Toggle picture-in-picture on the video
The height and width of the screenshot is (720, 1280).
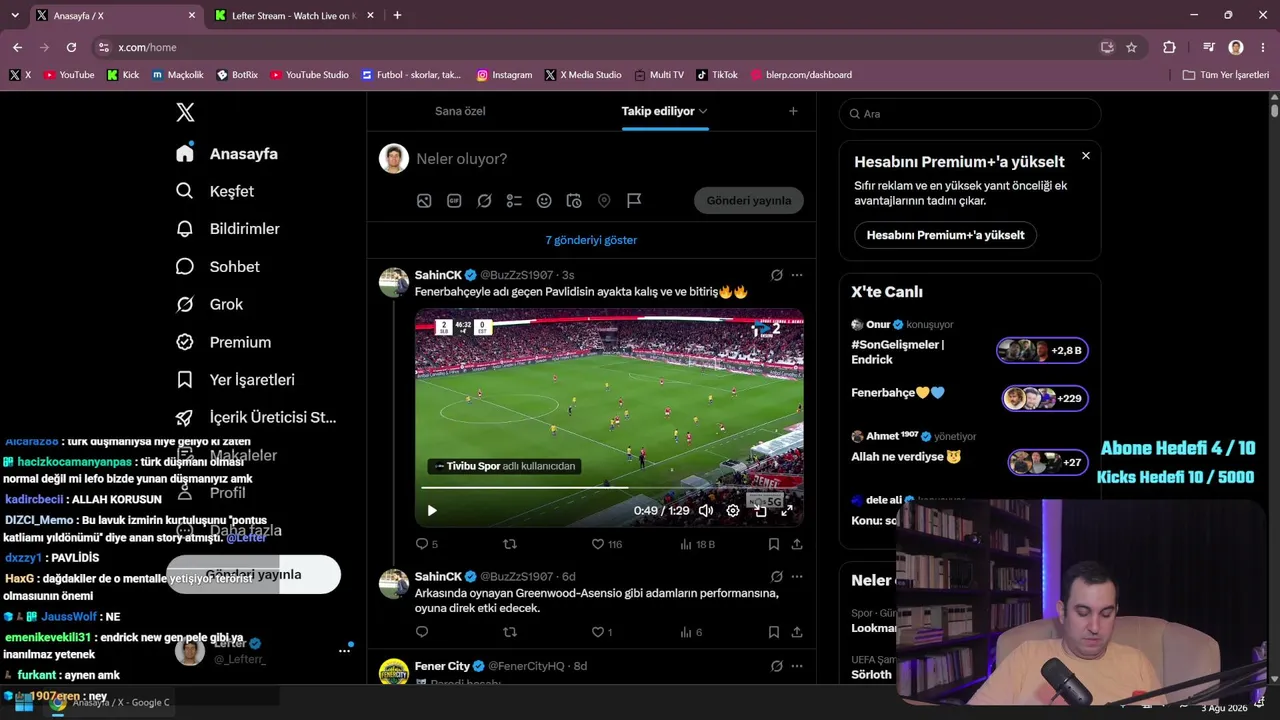(760, 510)
